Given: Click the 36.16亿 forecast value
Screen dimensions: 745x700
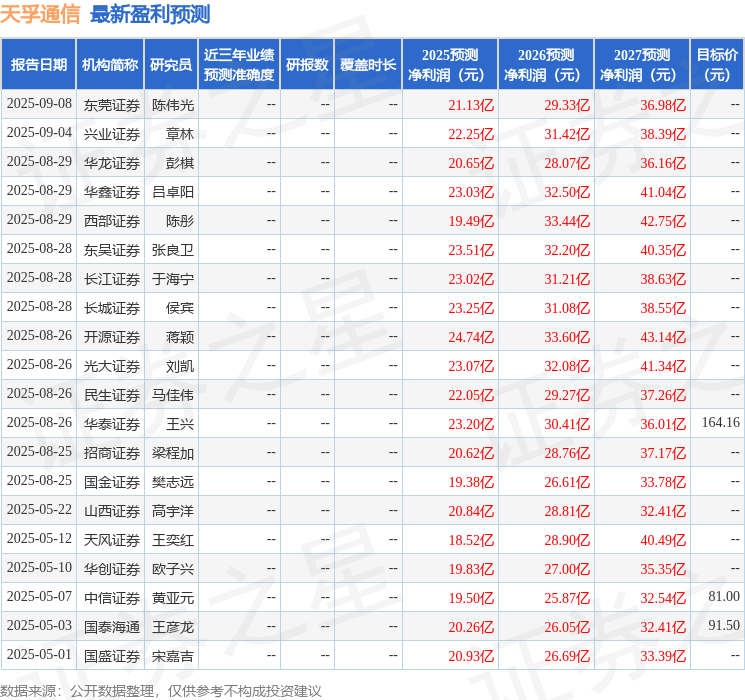Looking at the screenshot, I should [663, 163].
